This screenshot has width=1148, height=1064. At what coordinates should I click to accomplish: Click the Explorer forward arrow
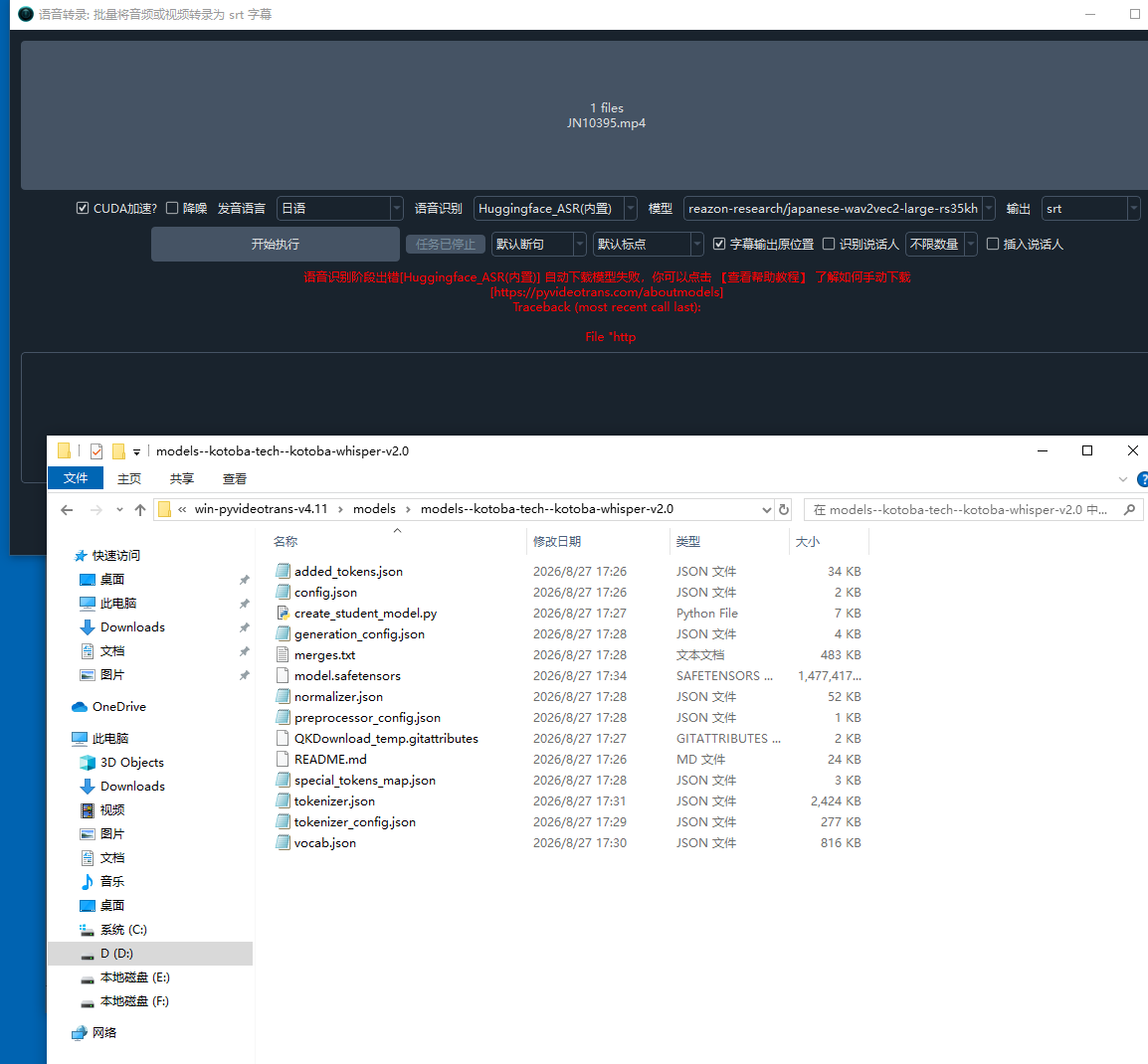click(x=96, y=510)
